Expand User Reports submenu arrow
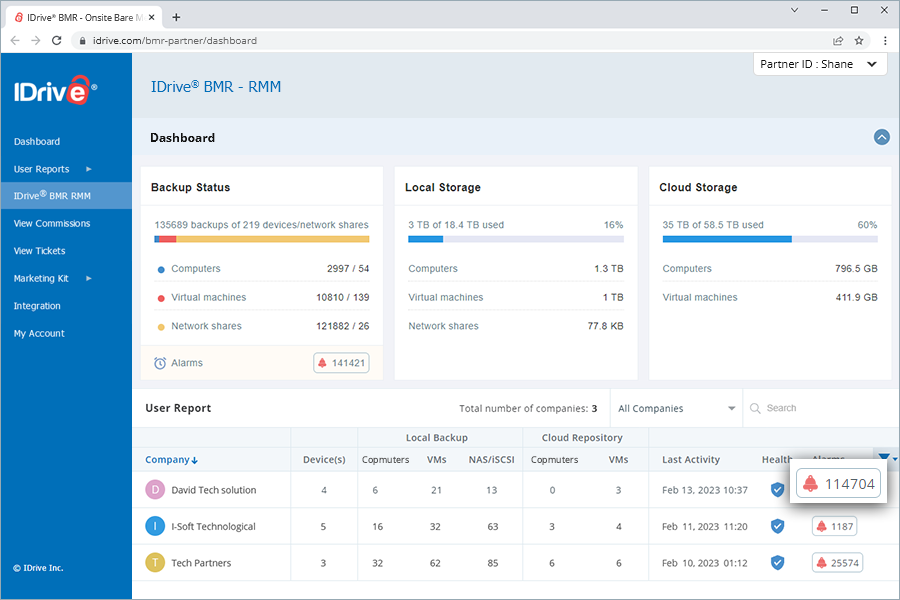Screen dimensions: 900x600 (88, 169)
